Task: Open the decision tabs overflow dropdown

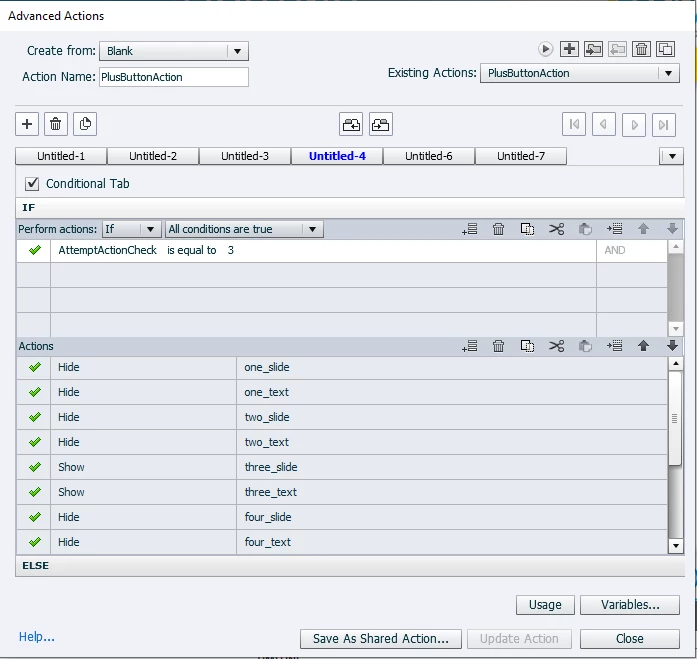Action: [672, 156]
